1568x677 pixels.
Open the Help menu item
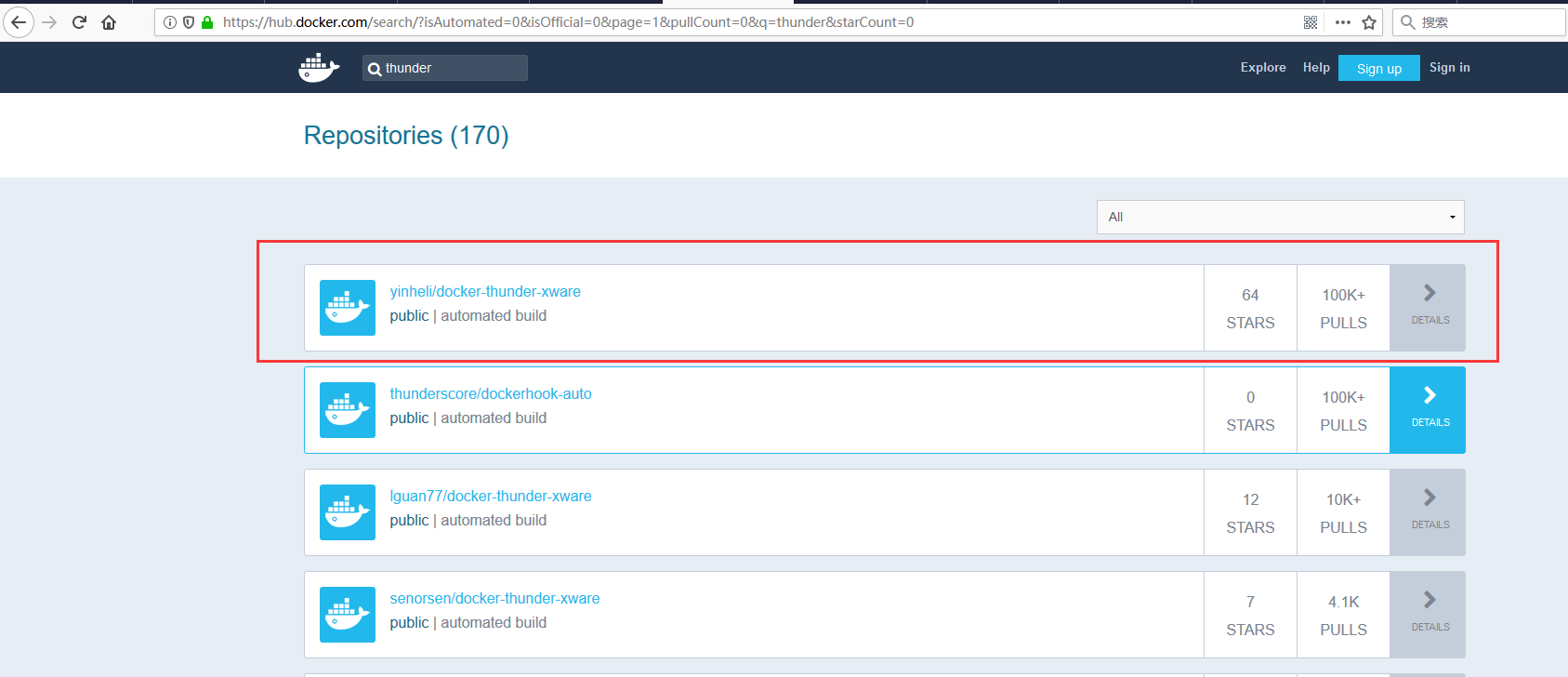point(1316,67)
